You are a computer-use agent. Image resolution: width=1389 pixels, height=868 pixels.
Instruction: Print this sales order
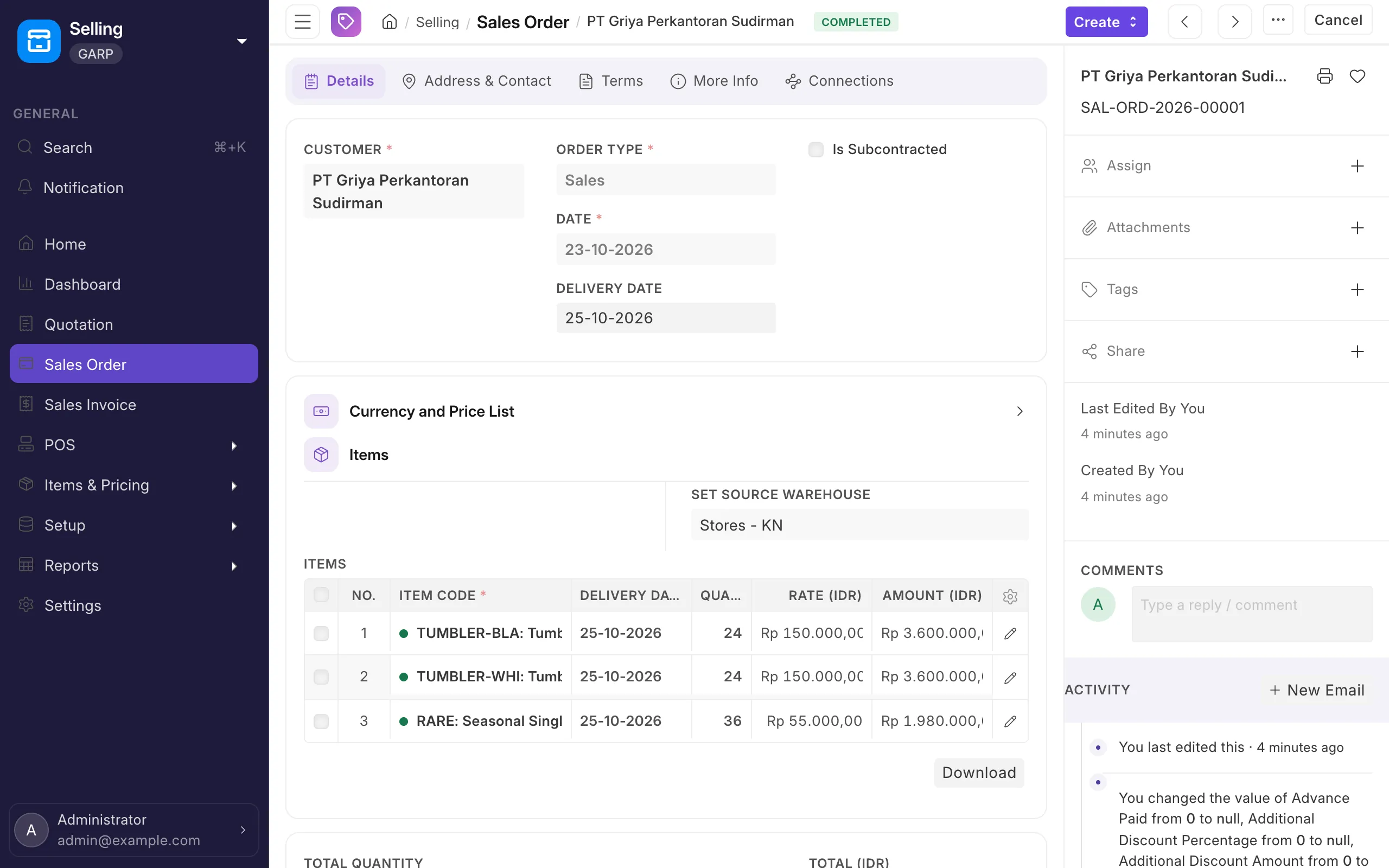pyautogui.click(x=1325, y=76)
